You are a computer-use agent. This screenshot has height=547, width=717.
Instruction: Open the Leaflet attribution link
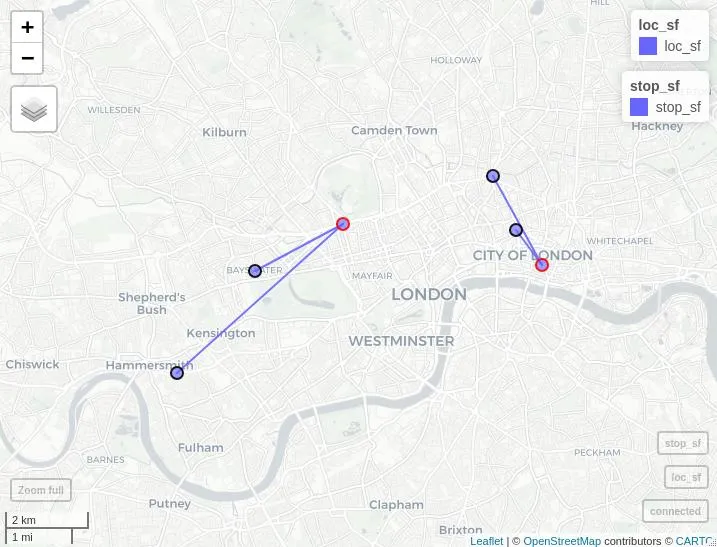(x=486, y=541)
